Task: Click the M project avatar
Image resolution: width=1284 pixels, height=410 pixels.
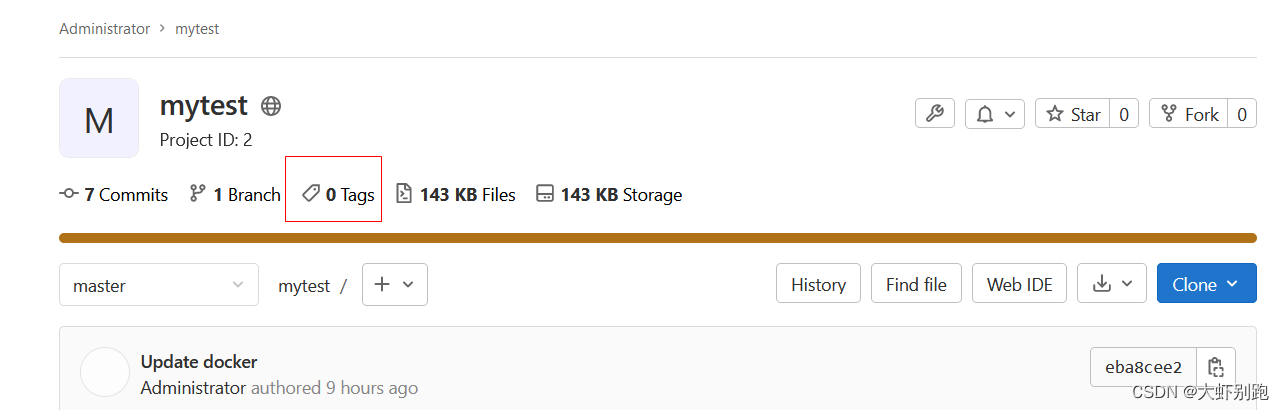Action: click(x=99, y=119)
